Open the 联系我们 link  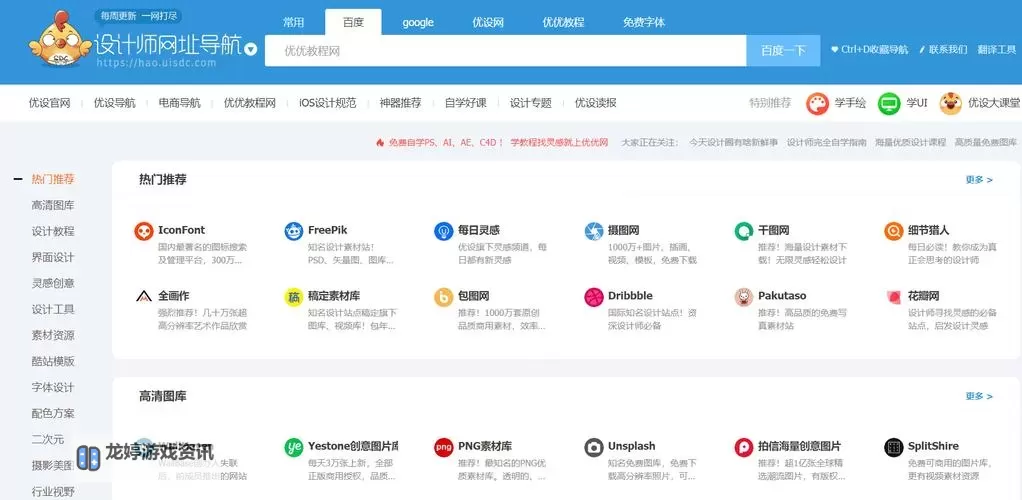coord(942,49)
